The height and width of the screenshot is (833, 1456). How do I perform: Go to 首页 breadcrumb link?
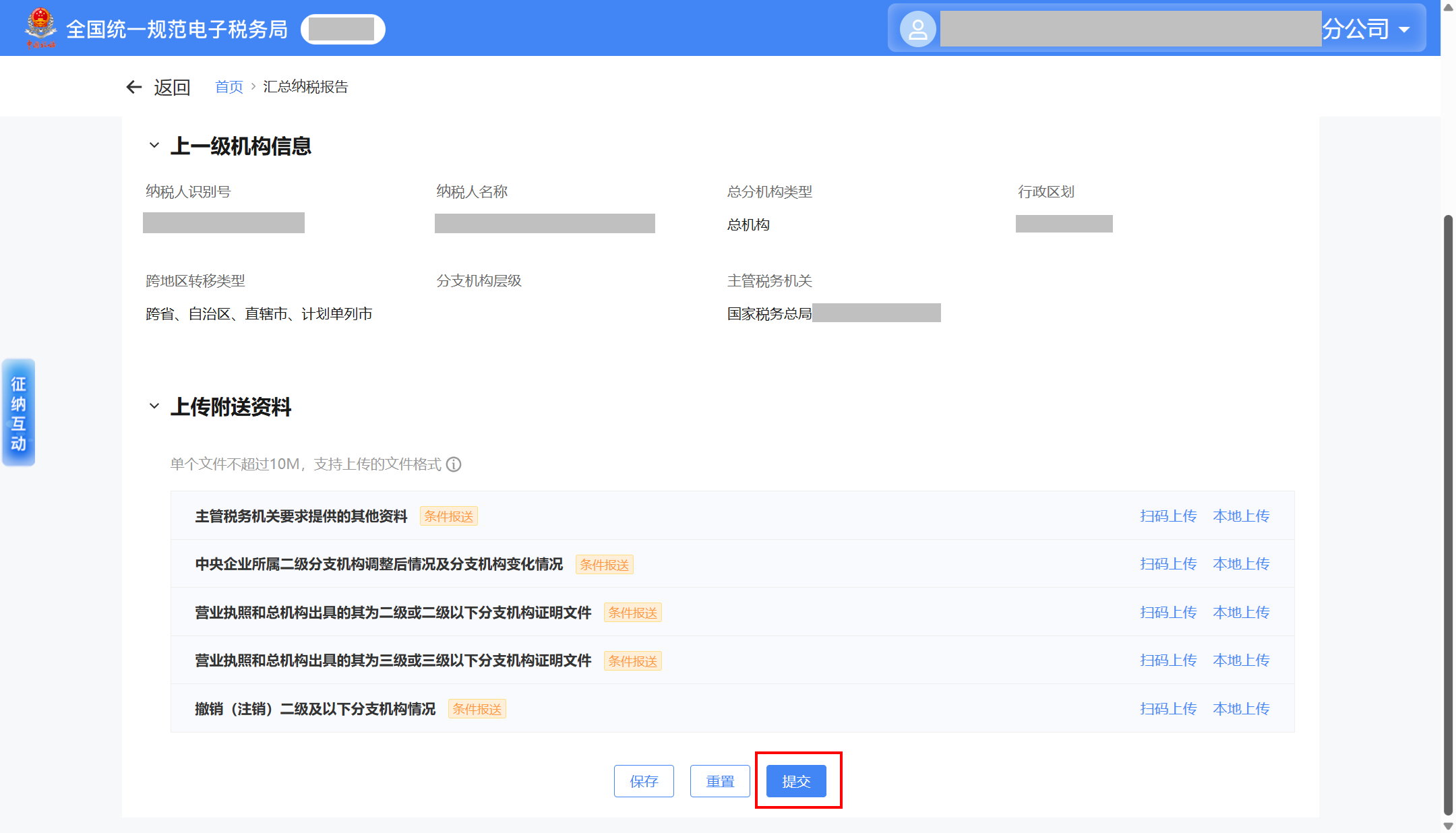pyautogui.click(x=229, y=87)
